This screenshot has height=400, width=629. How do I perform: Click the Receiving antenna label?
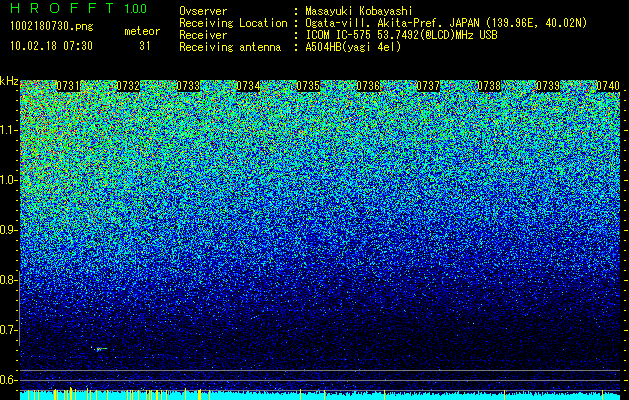click(230, 47)
